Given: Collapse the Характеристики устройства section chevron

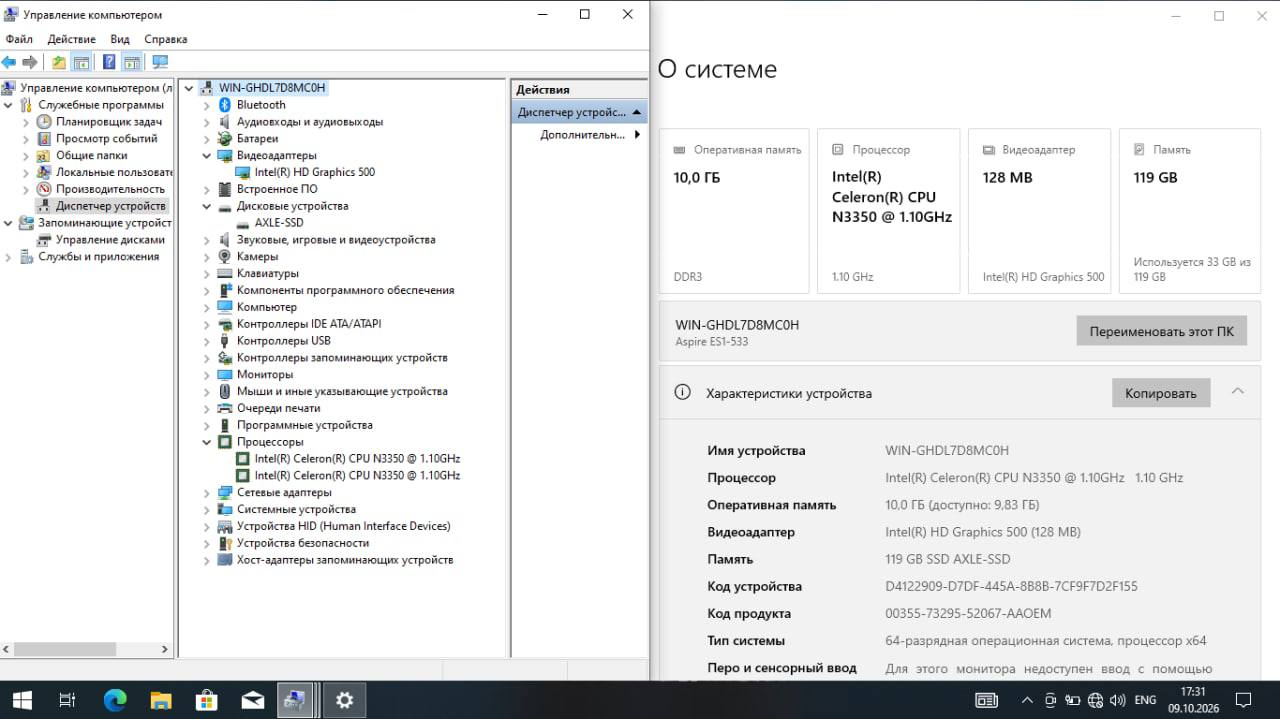Looking at the screenshot, I should tap(1237, 392).
